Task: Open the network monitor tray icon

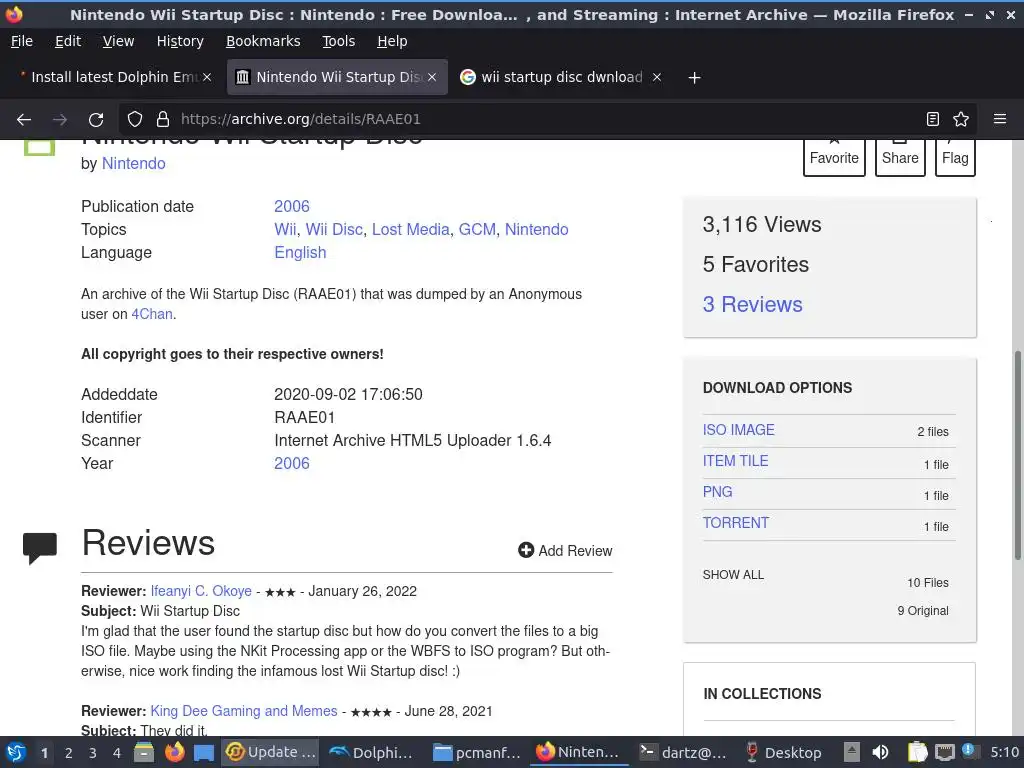Action: coord(944,752)
